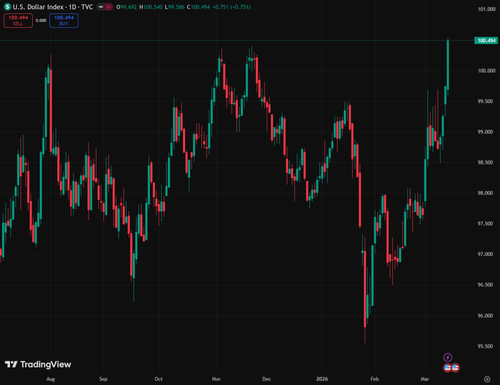Click the green S symbol logo
Viewport: 500px width, 385px height.
(7, 7)
